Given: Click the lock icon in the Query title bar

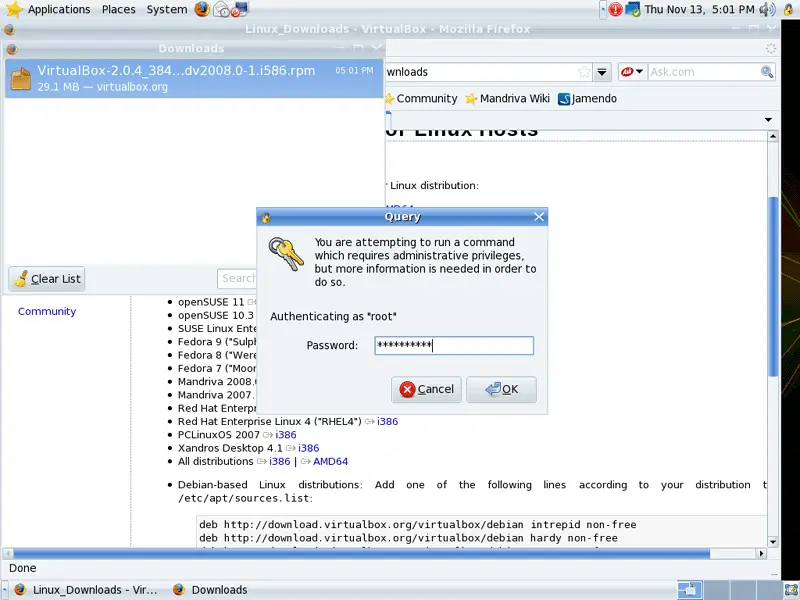Looking at the screenshot, I should pyautogui.click(x=266, y=217).
